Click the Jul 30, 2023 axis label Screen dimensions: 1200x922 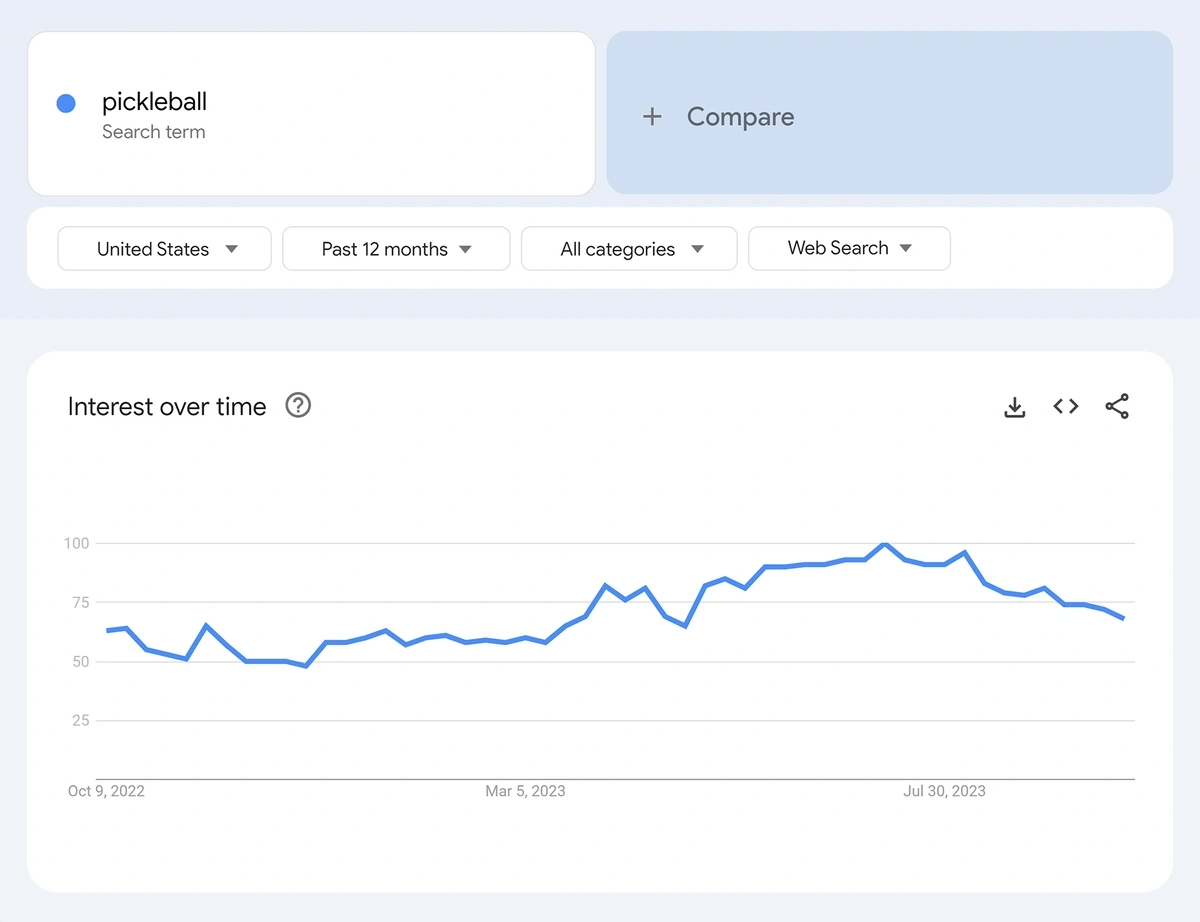(944, 791)
